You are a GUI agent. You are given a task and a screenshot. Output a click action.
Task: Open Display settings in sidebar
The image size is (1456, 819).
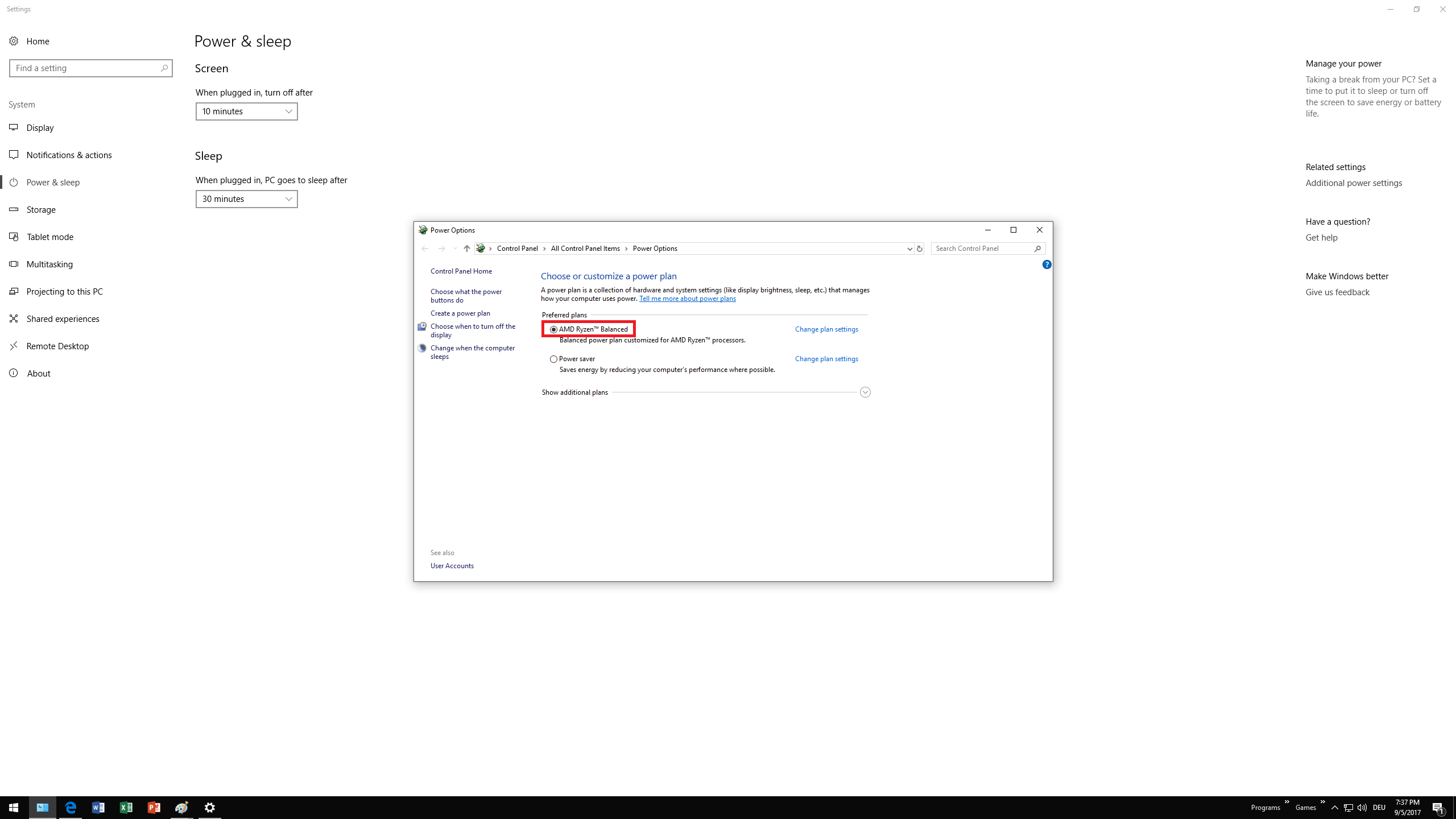point(40,127)
